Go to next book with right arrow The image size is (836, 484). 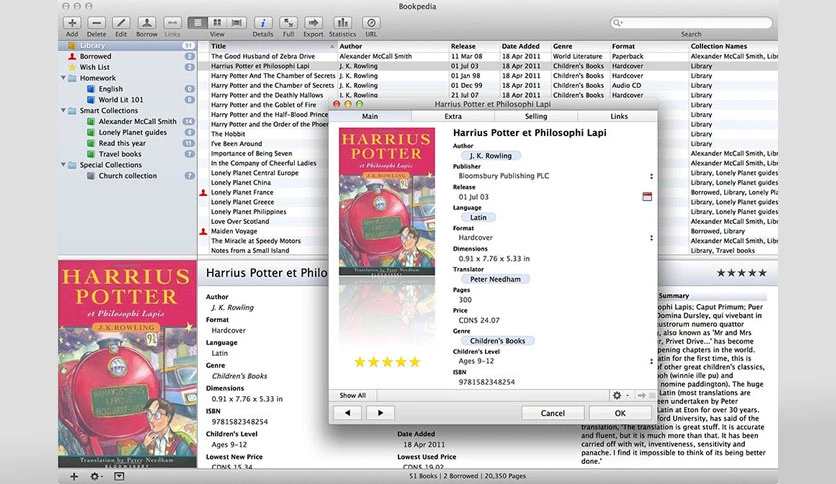tap(380, 413)
